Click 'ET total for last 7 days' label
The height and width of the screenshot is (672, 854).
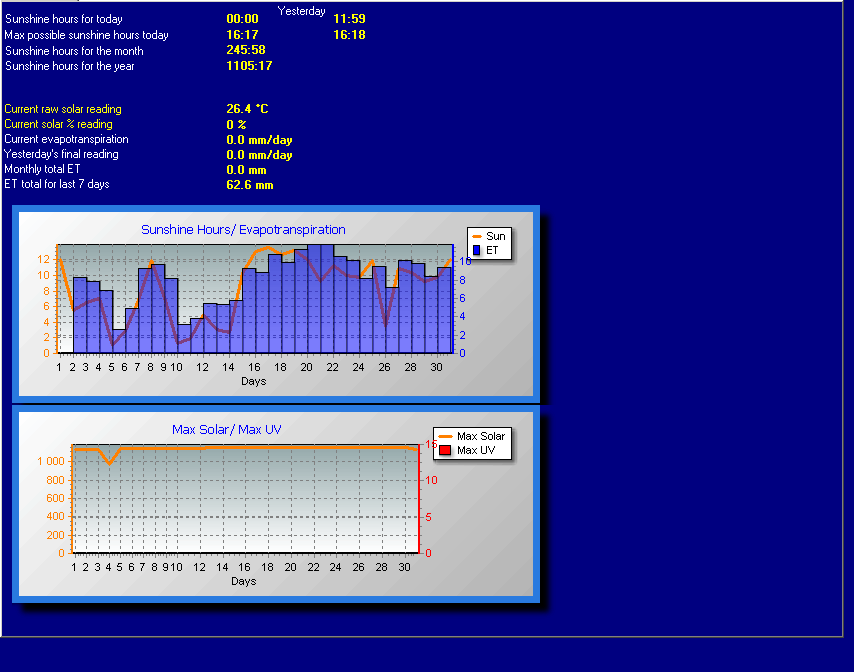coord(57,184)
